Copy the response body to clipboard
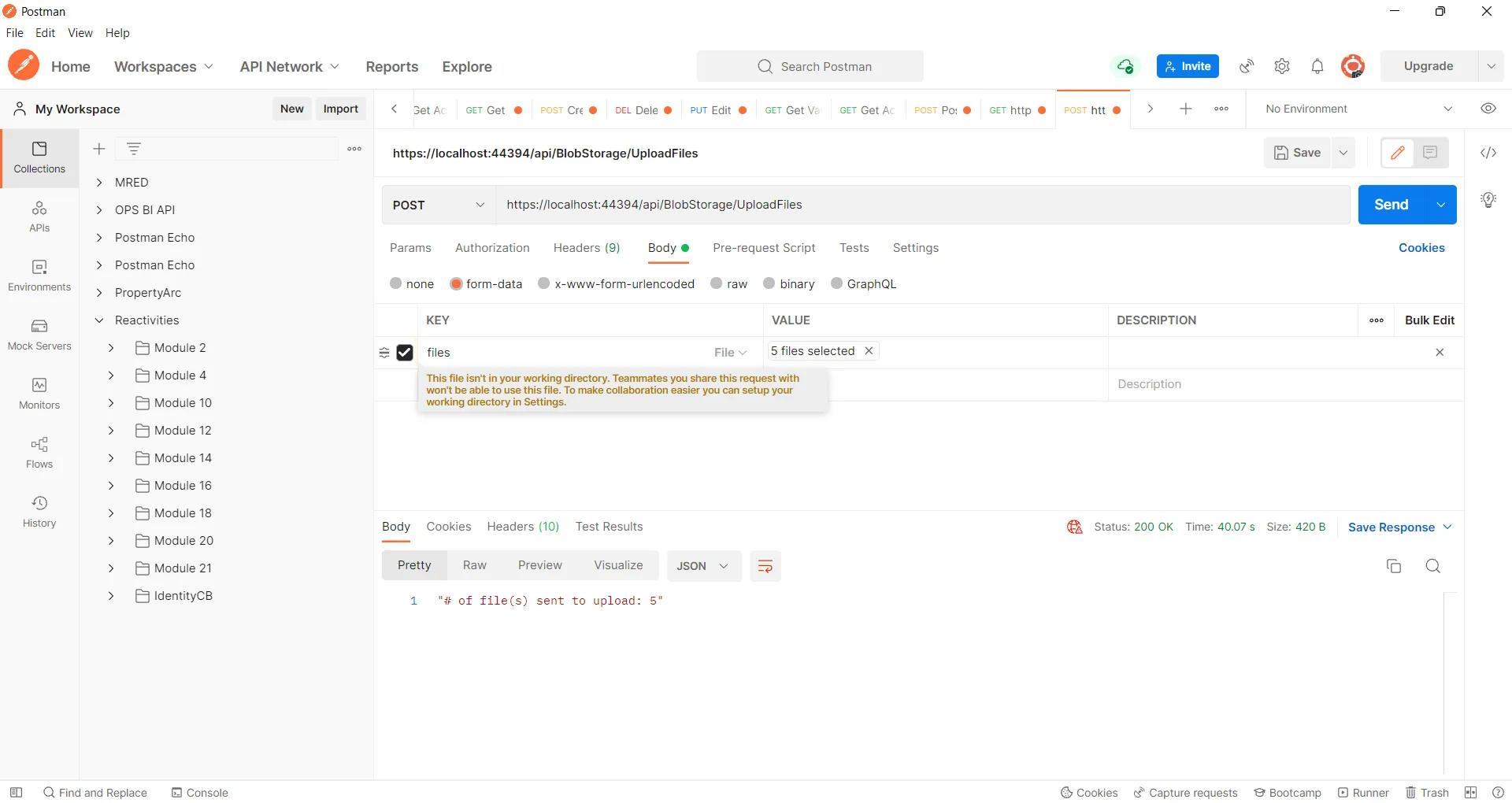Image resolution: width=1512 pixels, height=803 pixels. click(x=1394, y=566)
